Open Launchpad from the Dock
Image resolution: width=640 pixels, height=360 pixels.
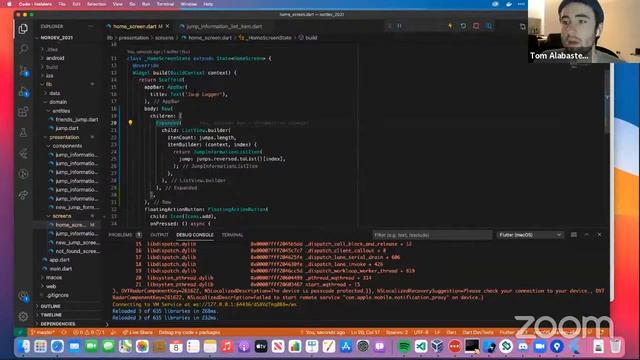point(40,346)
